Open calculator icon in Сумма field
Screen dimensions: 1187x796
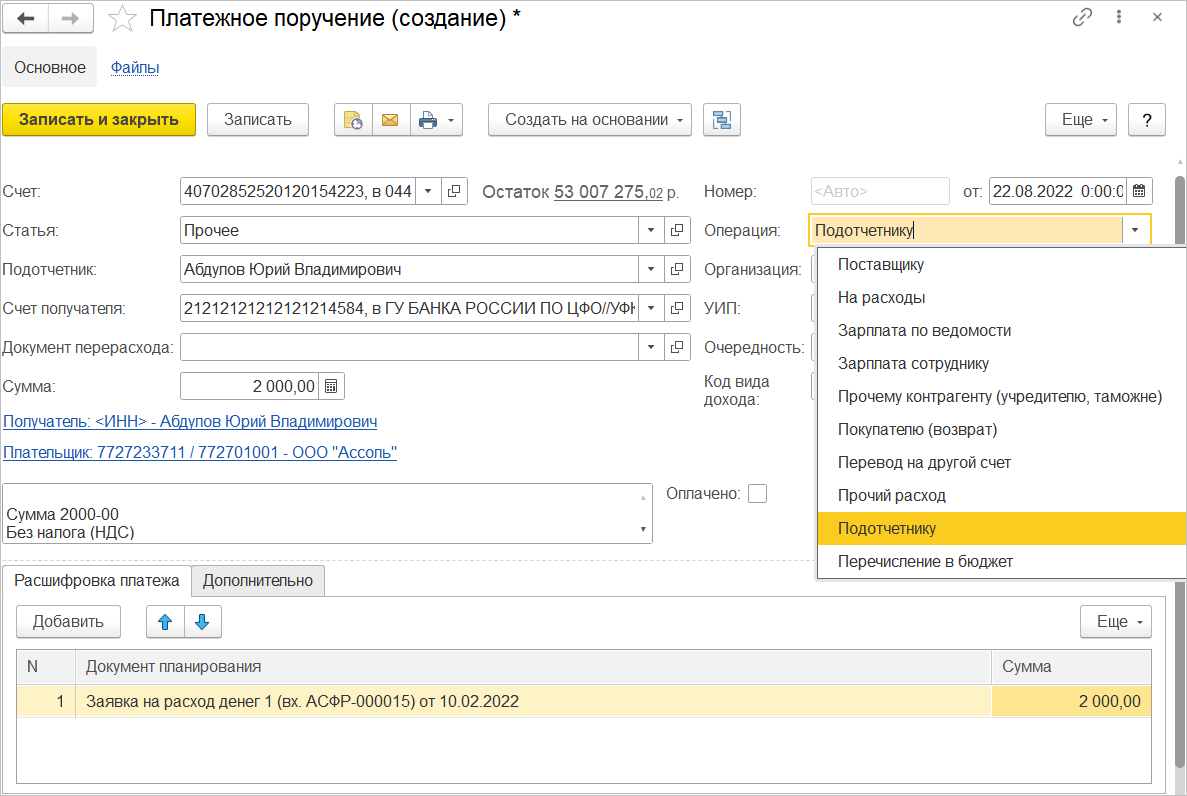tap(332, 386)
